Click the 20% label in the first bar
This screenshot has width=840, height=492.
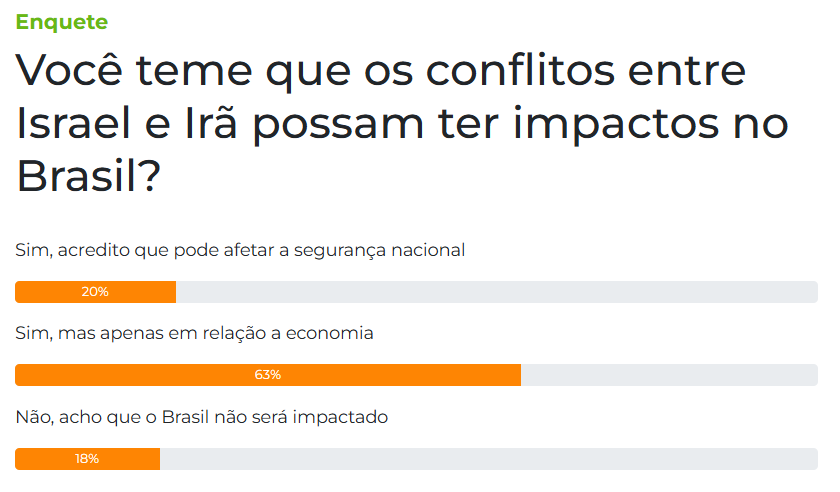click(x=95, y=292)
